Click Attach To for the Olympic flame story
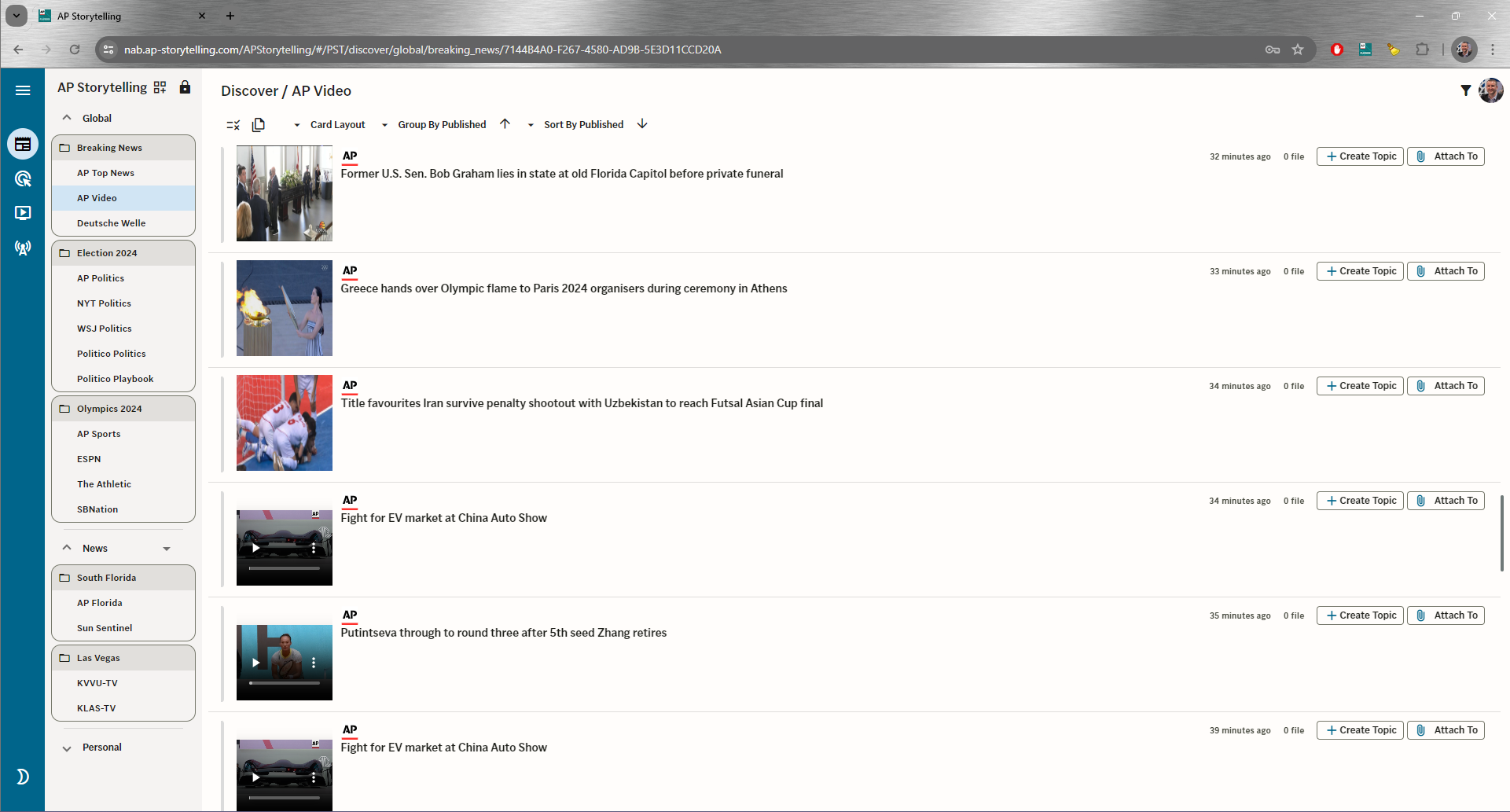 [1446, 271]
